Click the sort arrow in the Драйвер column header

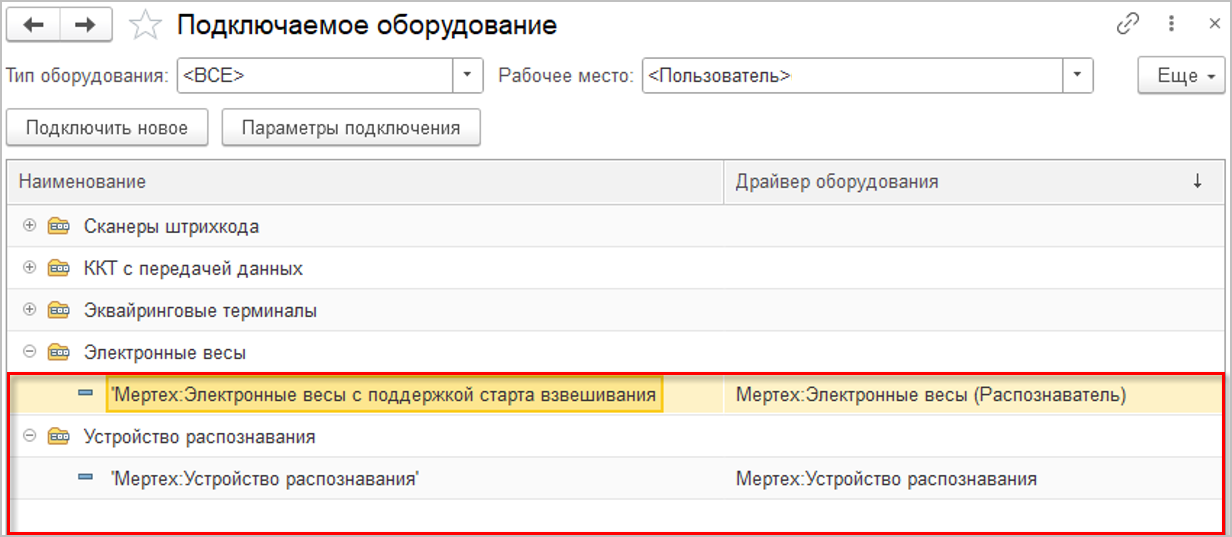[1197, 182]
